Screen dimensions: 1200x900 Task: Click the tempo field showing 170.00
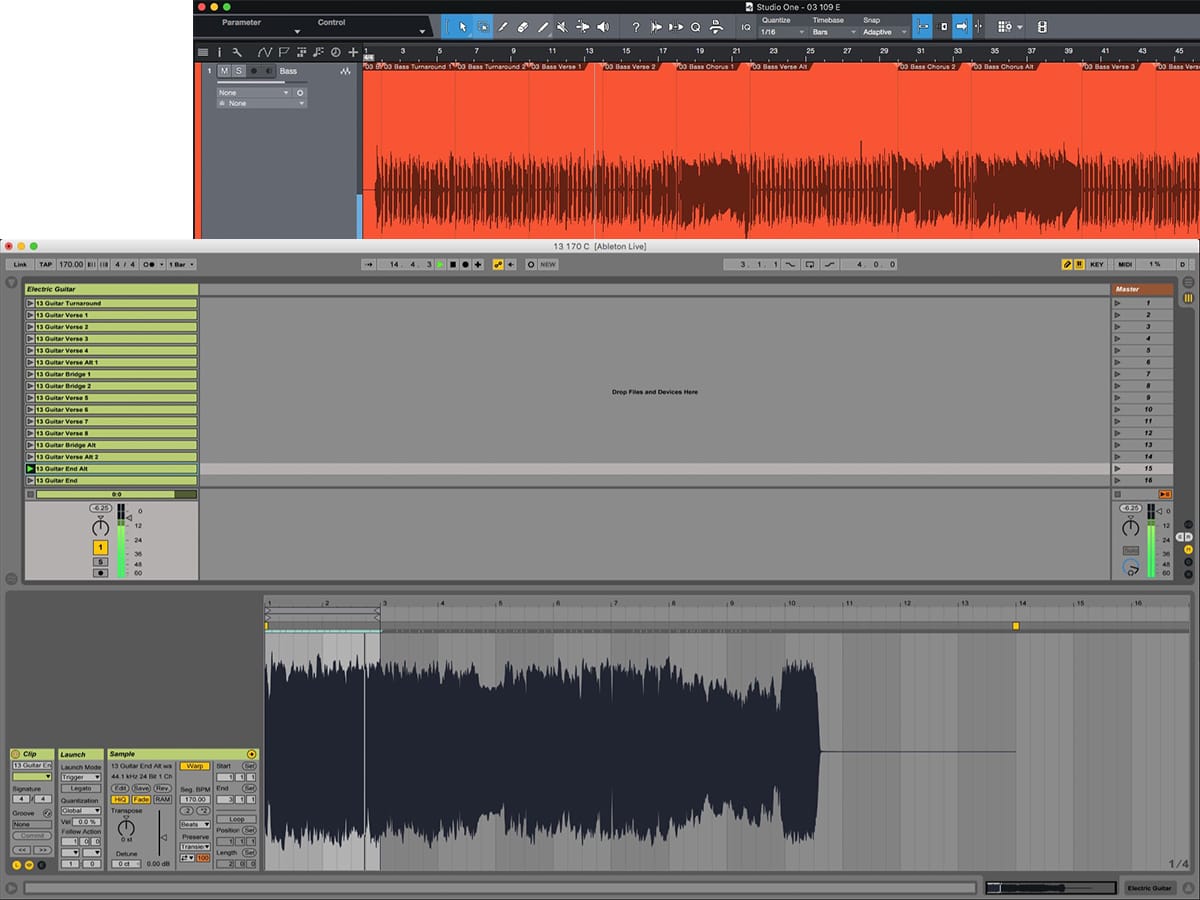coord(71,265)
